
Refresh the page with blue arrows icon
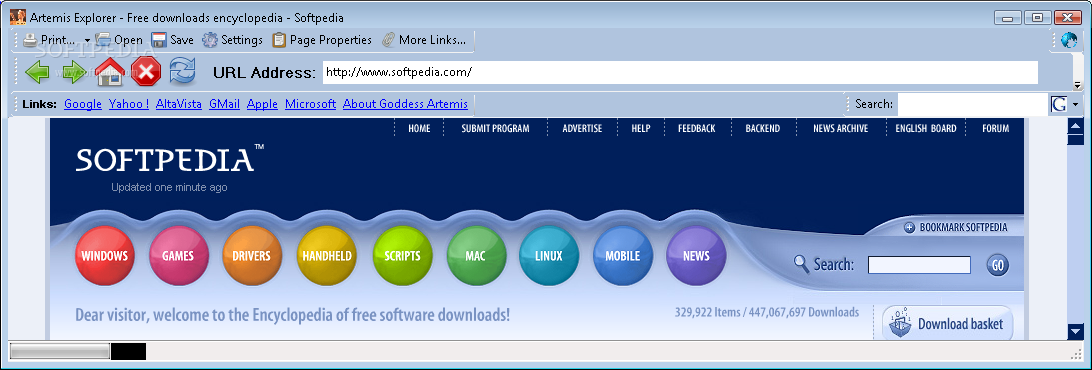point(183,72)
